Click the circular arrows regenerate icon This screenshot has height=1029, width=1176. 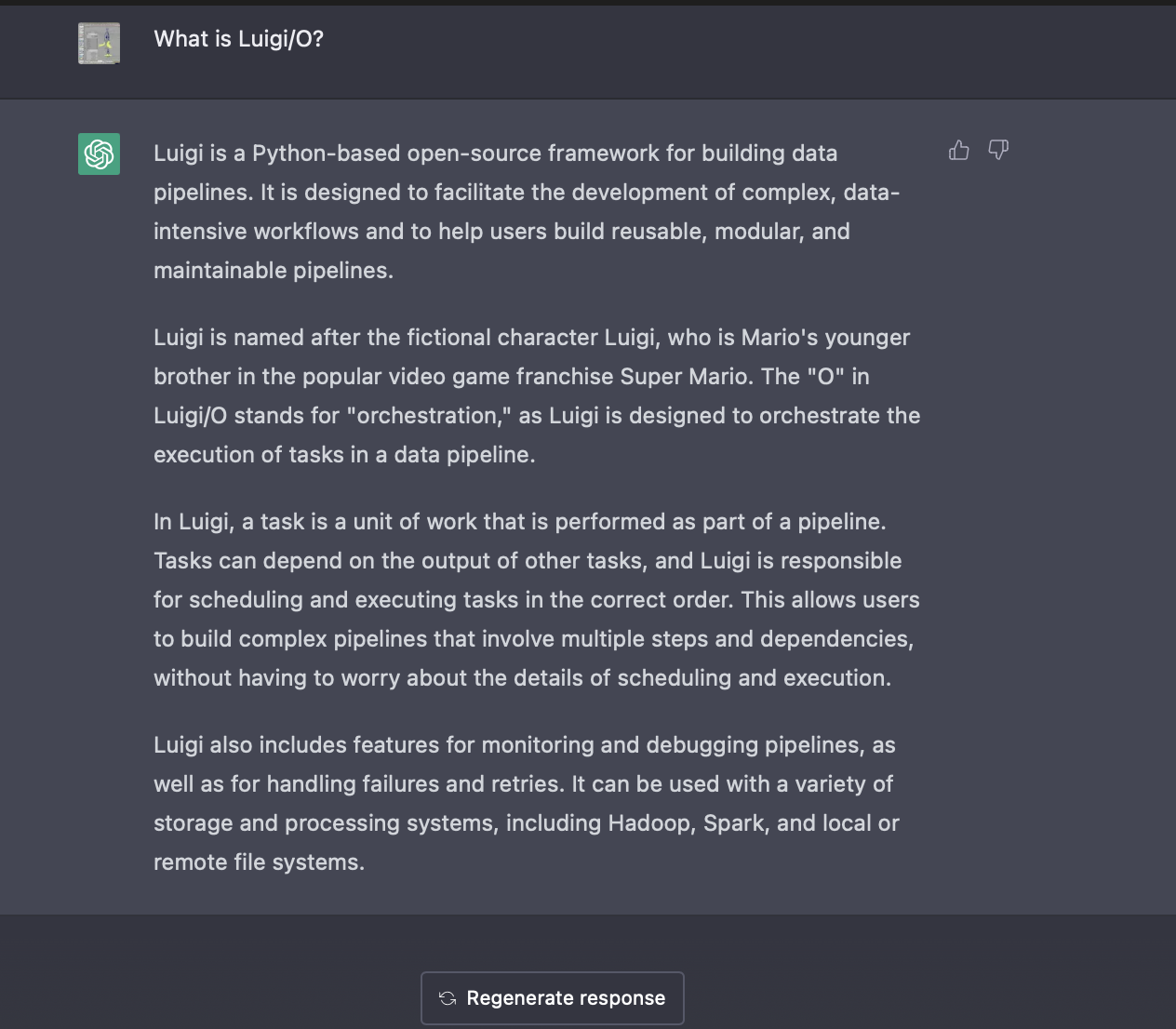[x=448, y=998]
